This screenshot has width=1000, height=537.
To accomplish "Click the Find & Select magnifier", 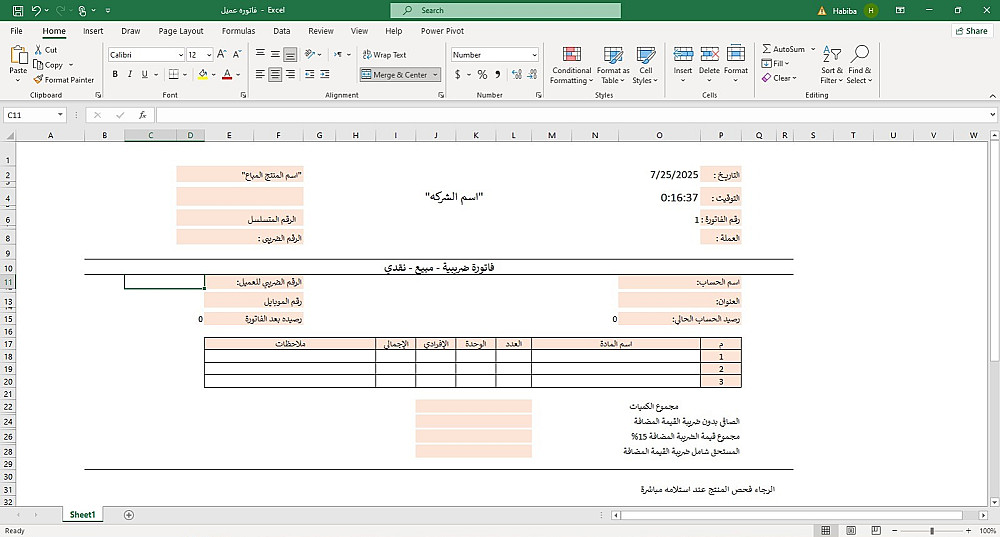I will 860,54.
